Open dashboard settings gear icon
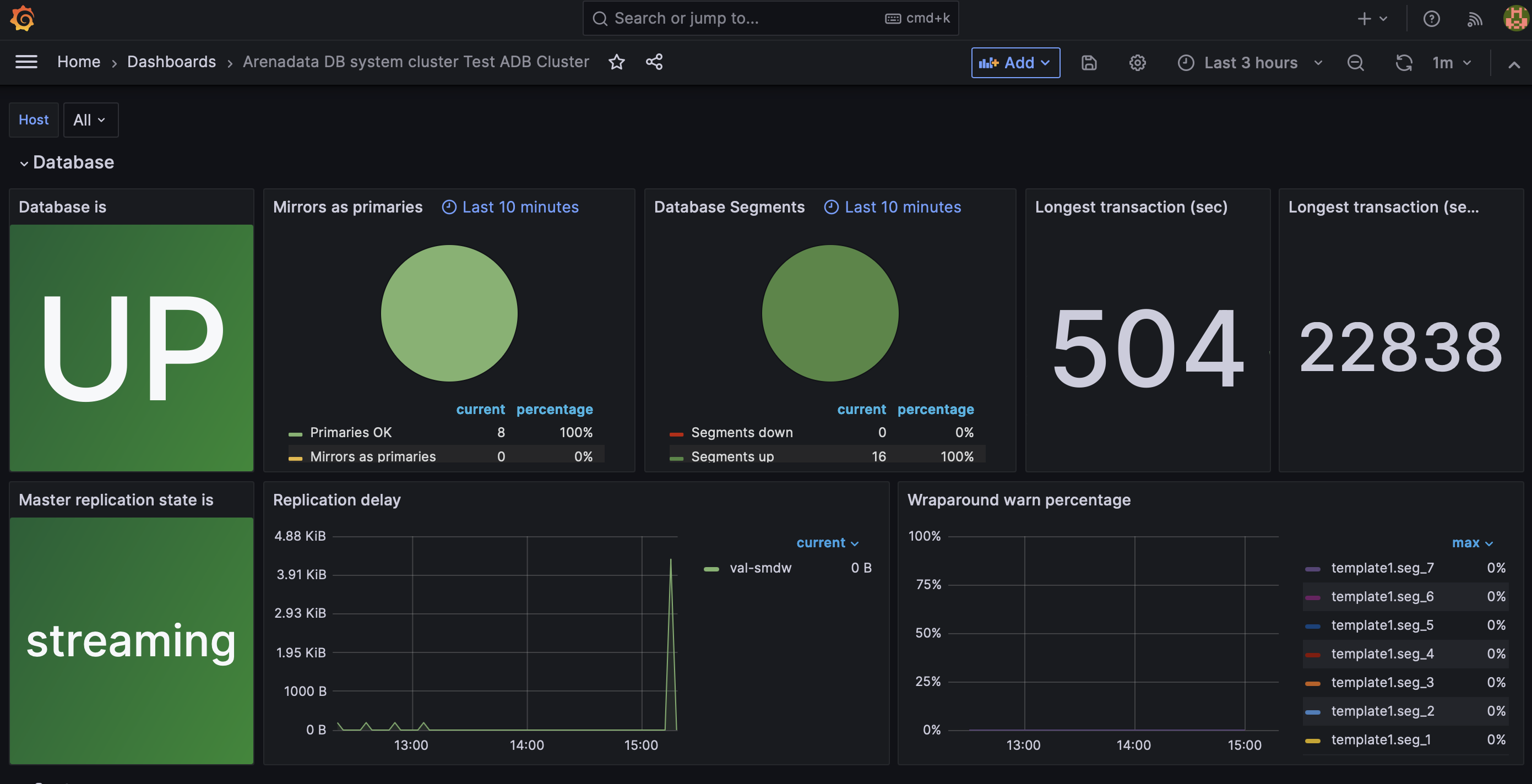This screenshot has height=784, width=1532. [x=1137, y=62]
